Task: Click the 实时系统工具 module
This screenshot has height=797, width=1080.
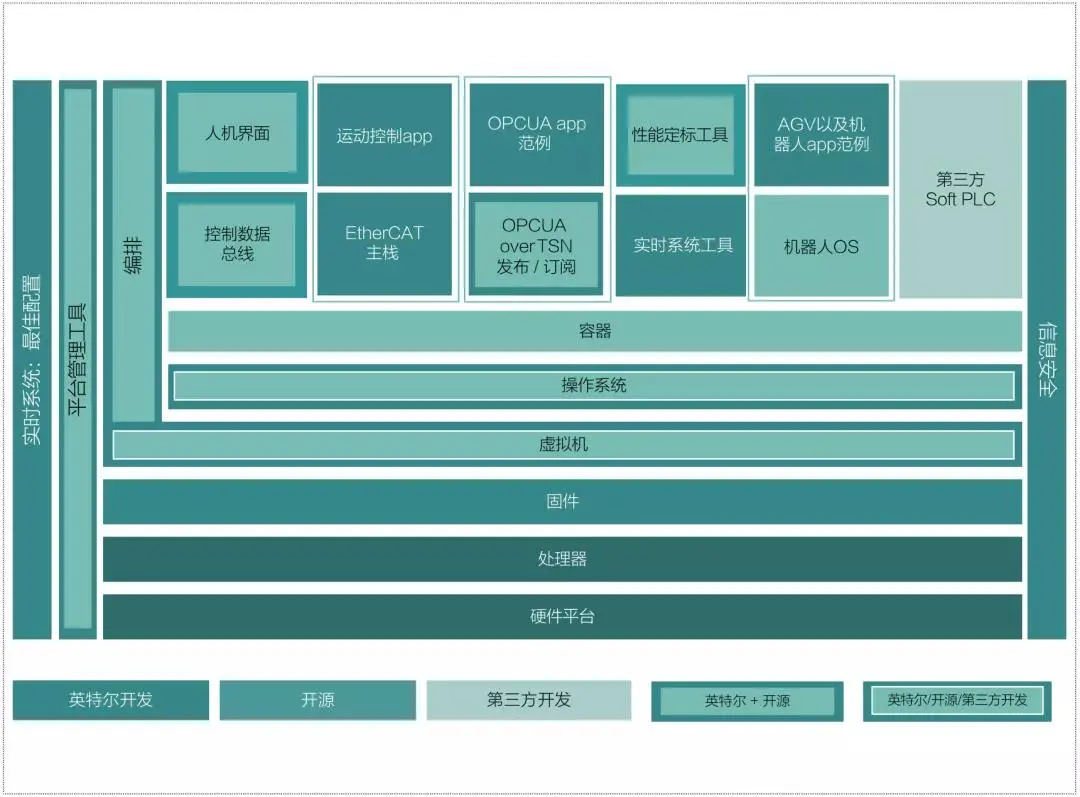Action: click(679, 243)
